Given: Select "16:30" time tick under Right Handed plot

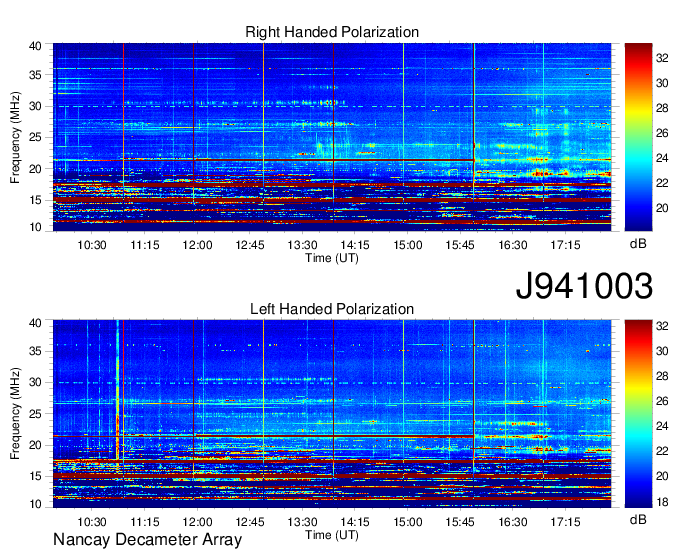Looking at the screenshot, I should tap(513, 245).
